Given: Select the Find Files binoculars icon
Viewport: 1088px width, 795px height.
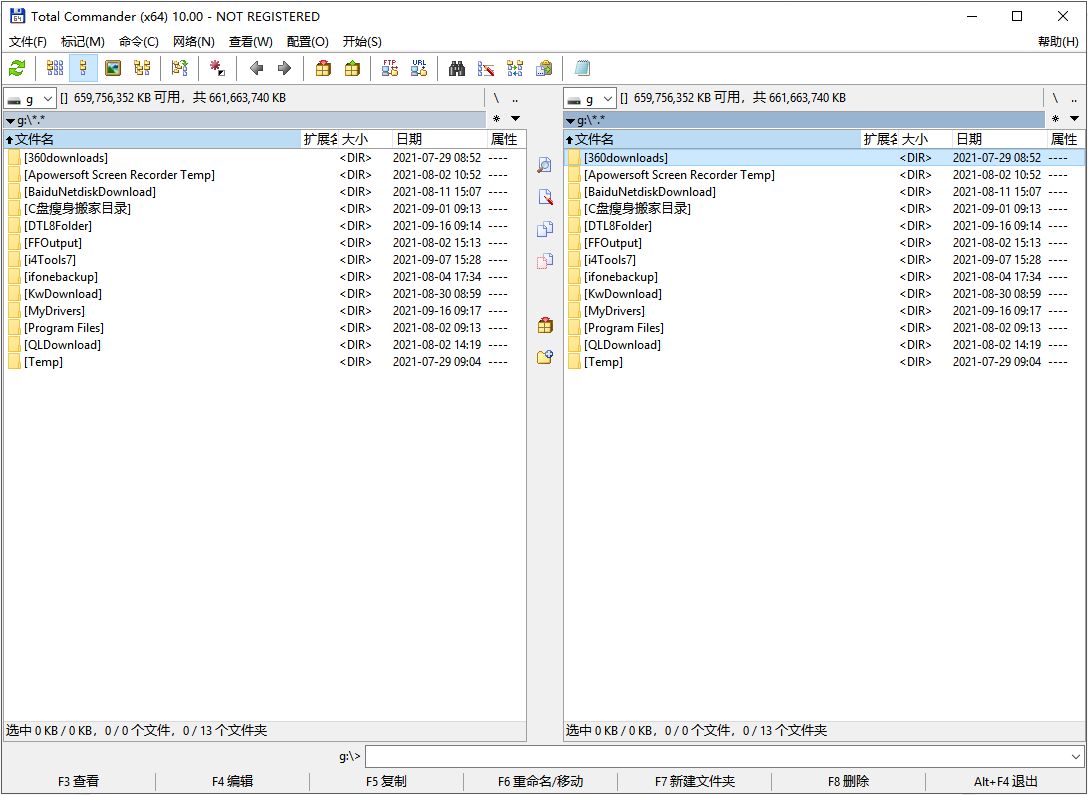Looking at the screenshot, I should pos(455,68).
